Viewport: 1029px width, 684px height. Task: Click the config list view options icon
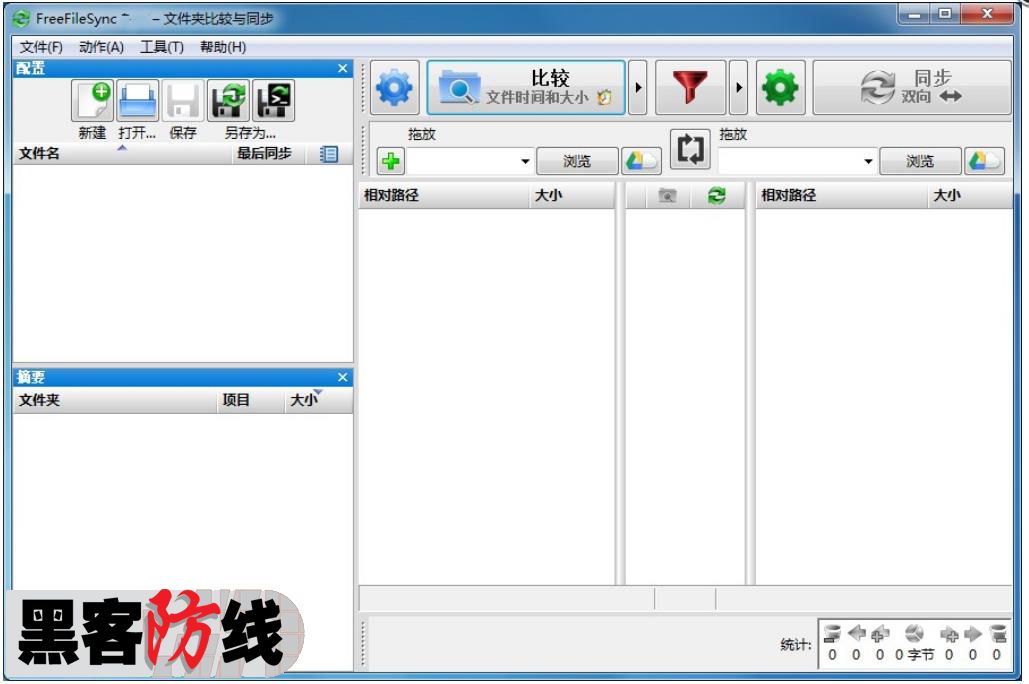[x=329, y=154]
